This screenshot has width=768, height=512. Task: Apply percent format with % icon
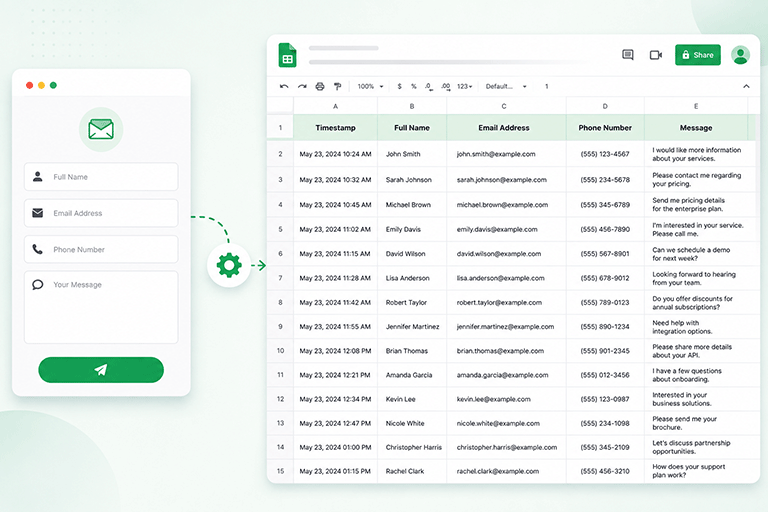(x=414, y=86)
